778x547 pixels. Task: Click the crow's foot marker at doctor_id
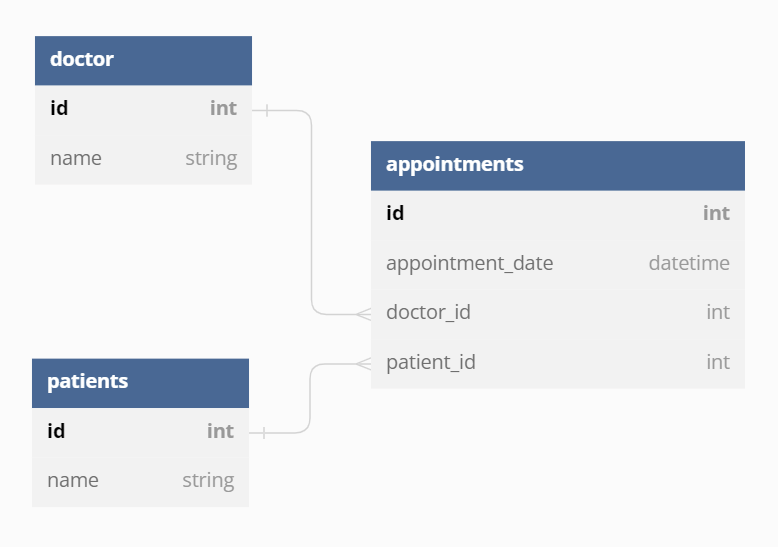pyautogui.click(x=363, y=314)
